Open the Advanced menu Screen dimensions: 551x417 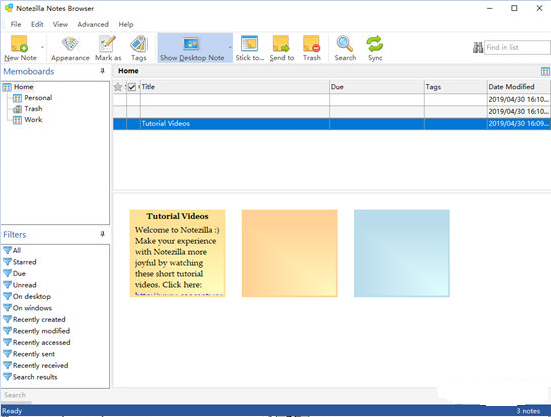click(x=93, y=24)
